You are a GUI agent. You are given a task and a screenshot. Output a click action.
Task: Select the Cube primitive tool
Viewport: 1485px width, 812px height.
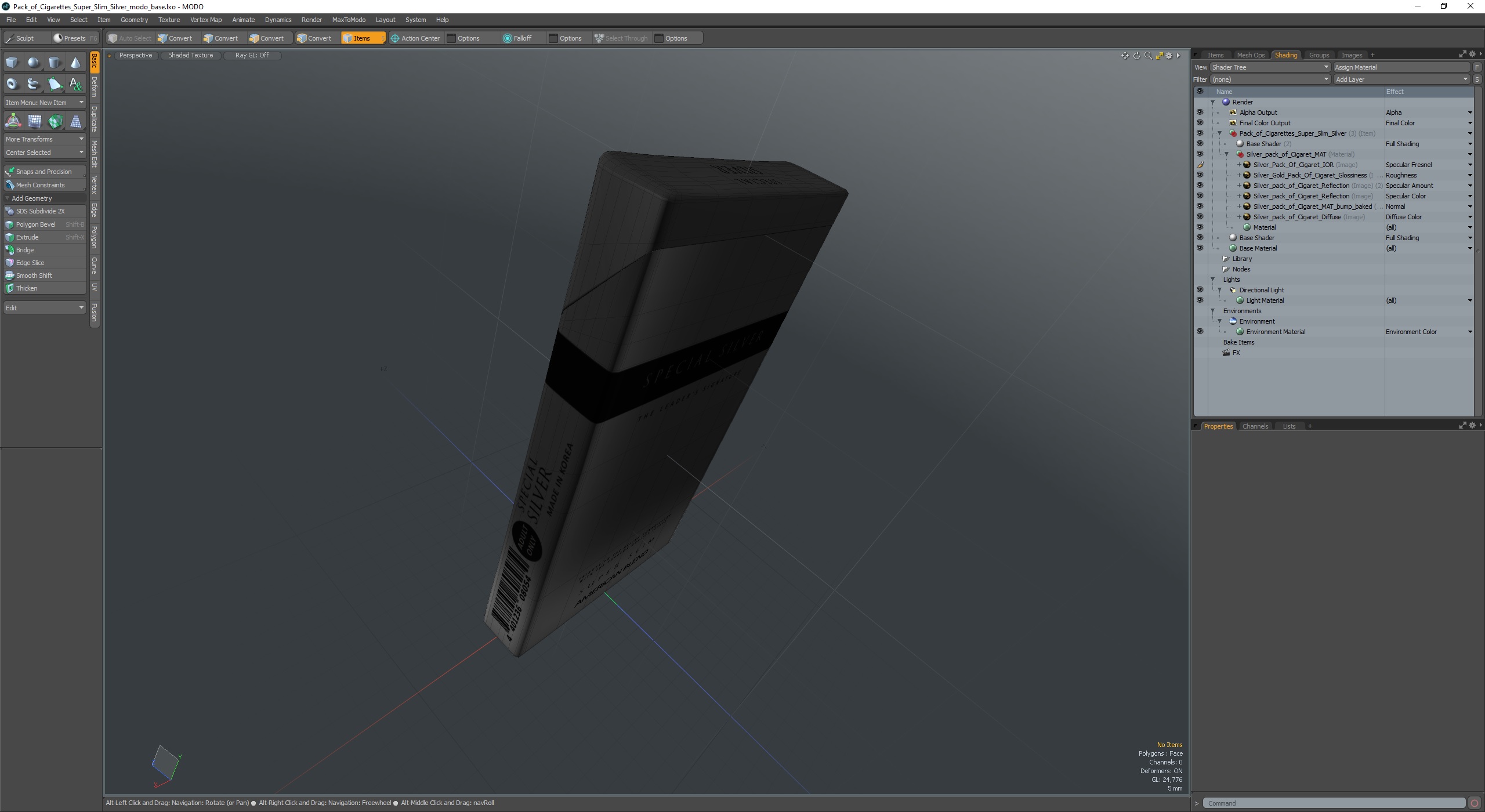[12, 63]
